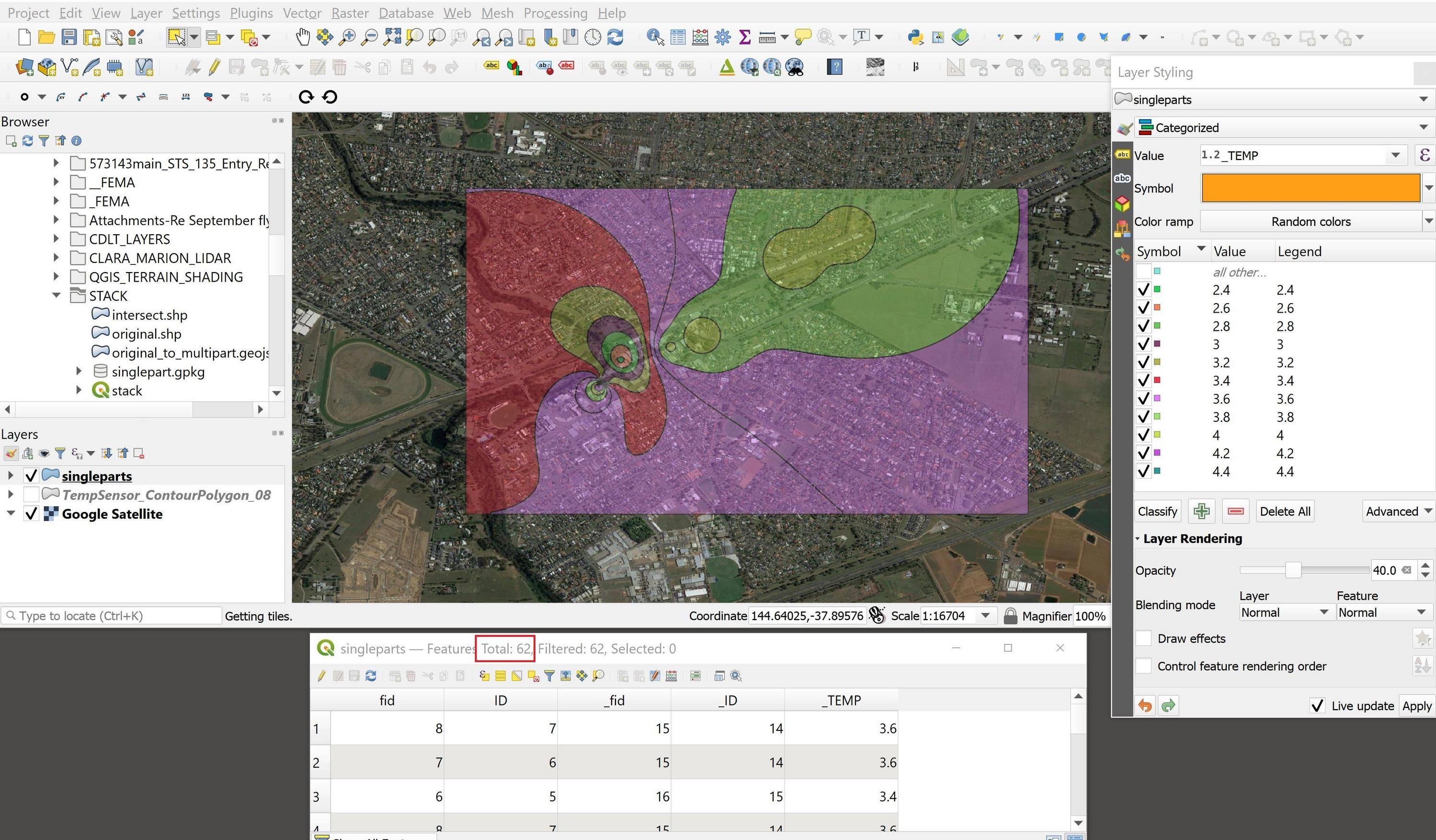Click the Zoom Full extent icon
The width and height of the screenshot is (1436, 840).
pos(391,38)
